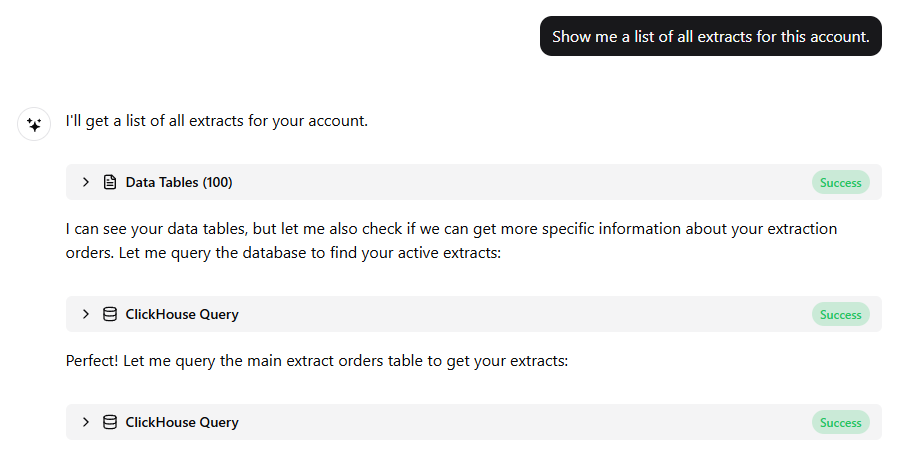Click the sparkle assistant avatar icon
This screenshot has width=917, height=457.
[x=34, y=124]
